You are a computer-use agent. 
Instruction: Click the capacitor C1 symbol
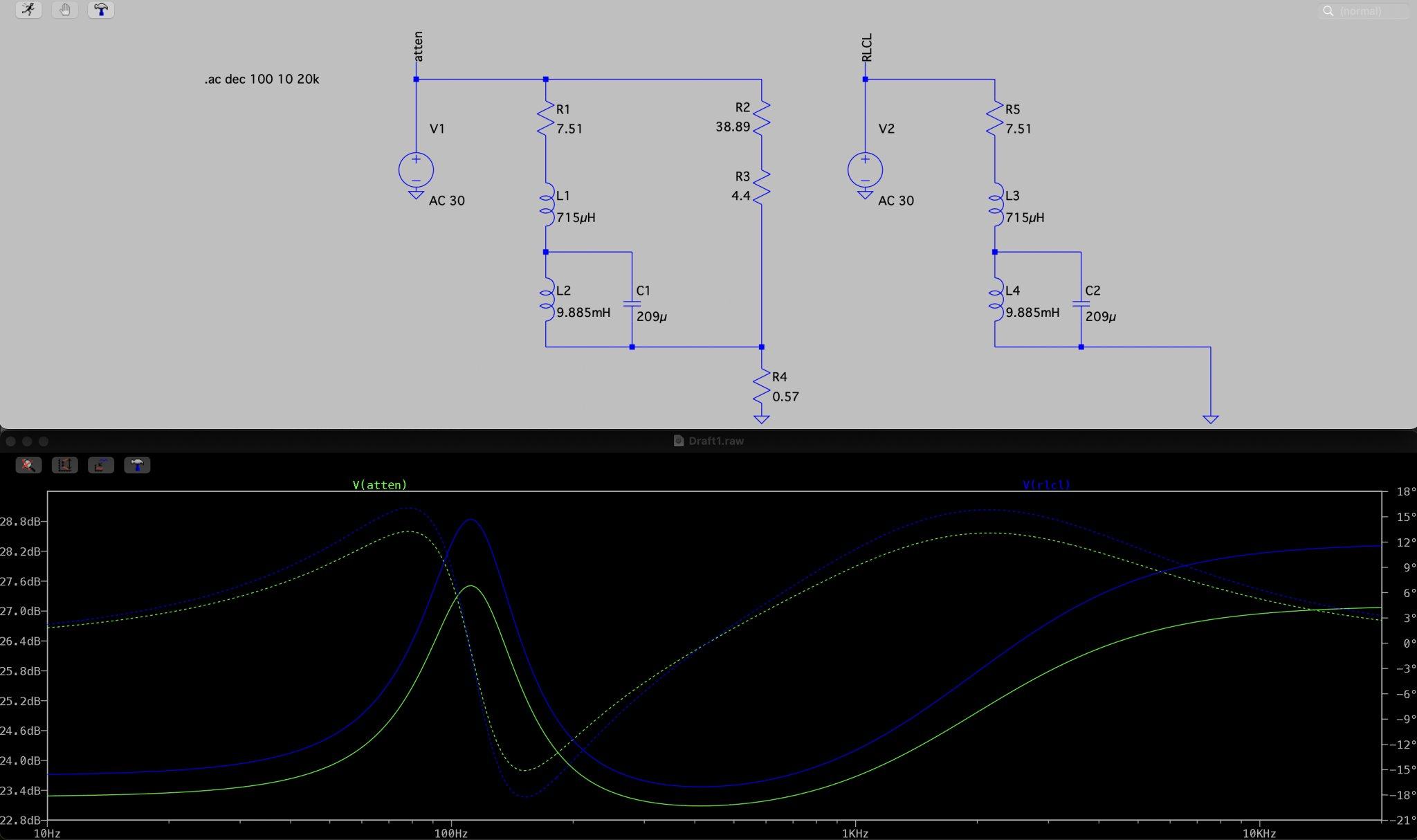point(632,303)
